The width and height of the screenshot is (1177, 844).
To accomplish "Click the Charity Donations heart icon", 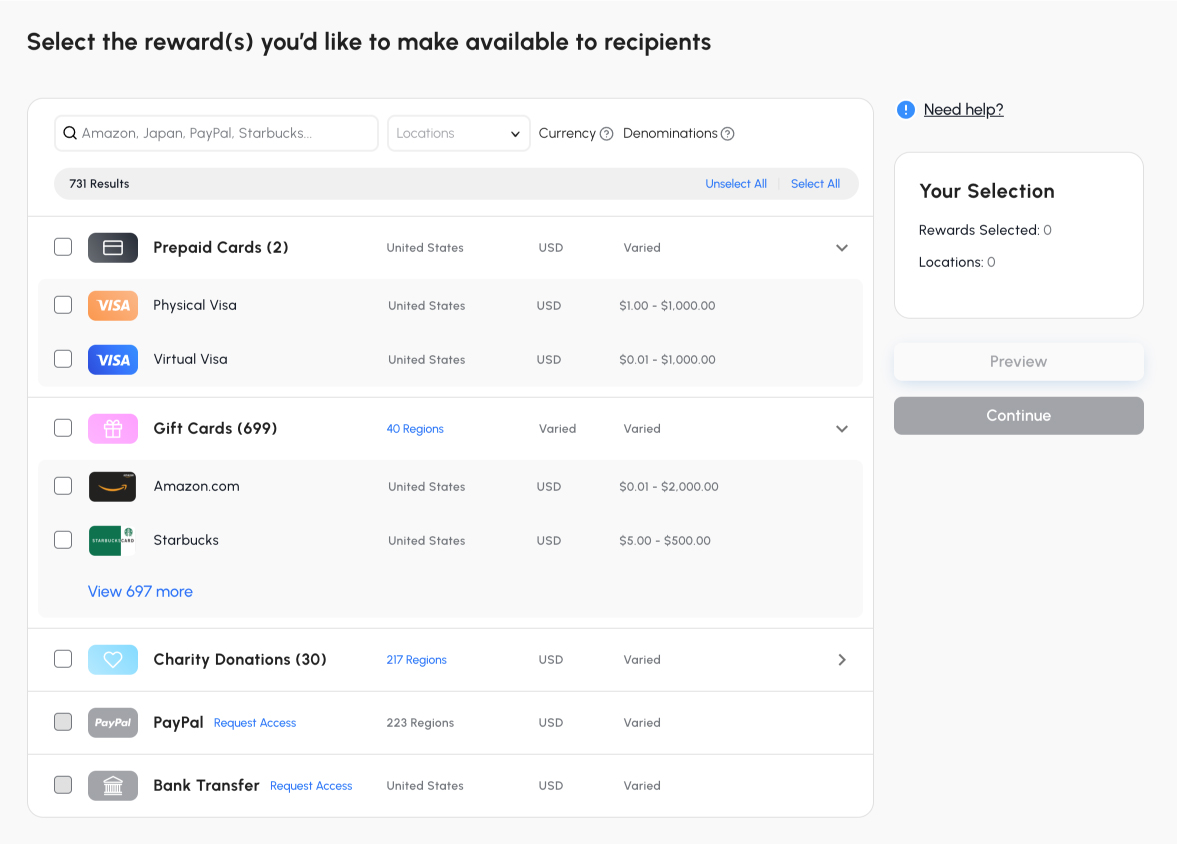I will (113, 660).
